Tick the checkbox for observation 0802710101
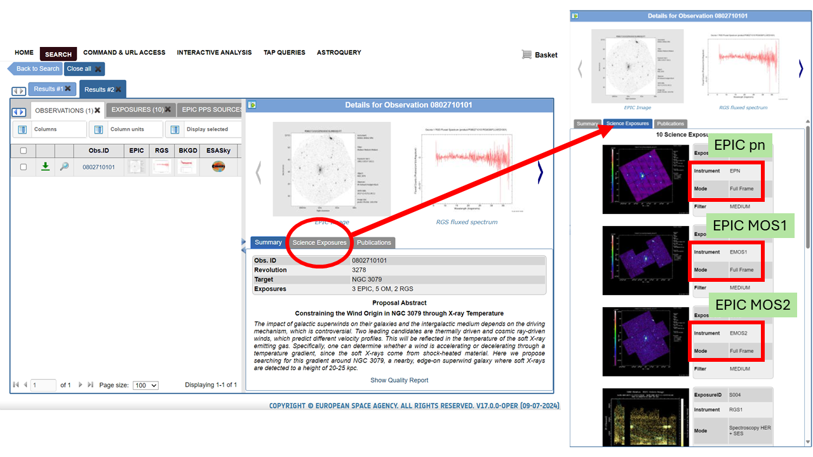813x457 pixels. tap(23, 167)
